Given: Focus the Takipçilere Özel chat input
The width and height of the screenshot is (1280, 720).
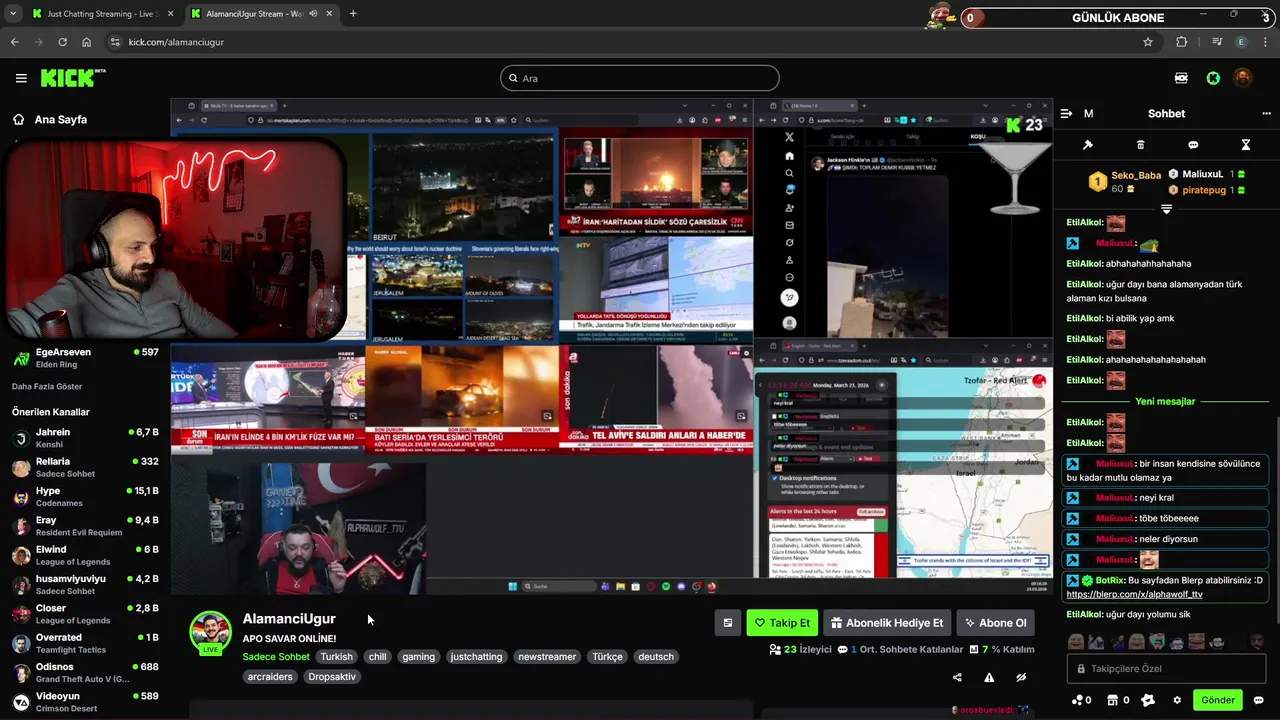Looking at the screenshot, I should click(1166, 669).
